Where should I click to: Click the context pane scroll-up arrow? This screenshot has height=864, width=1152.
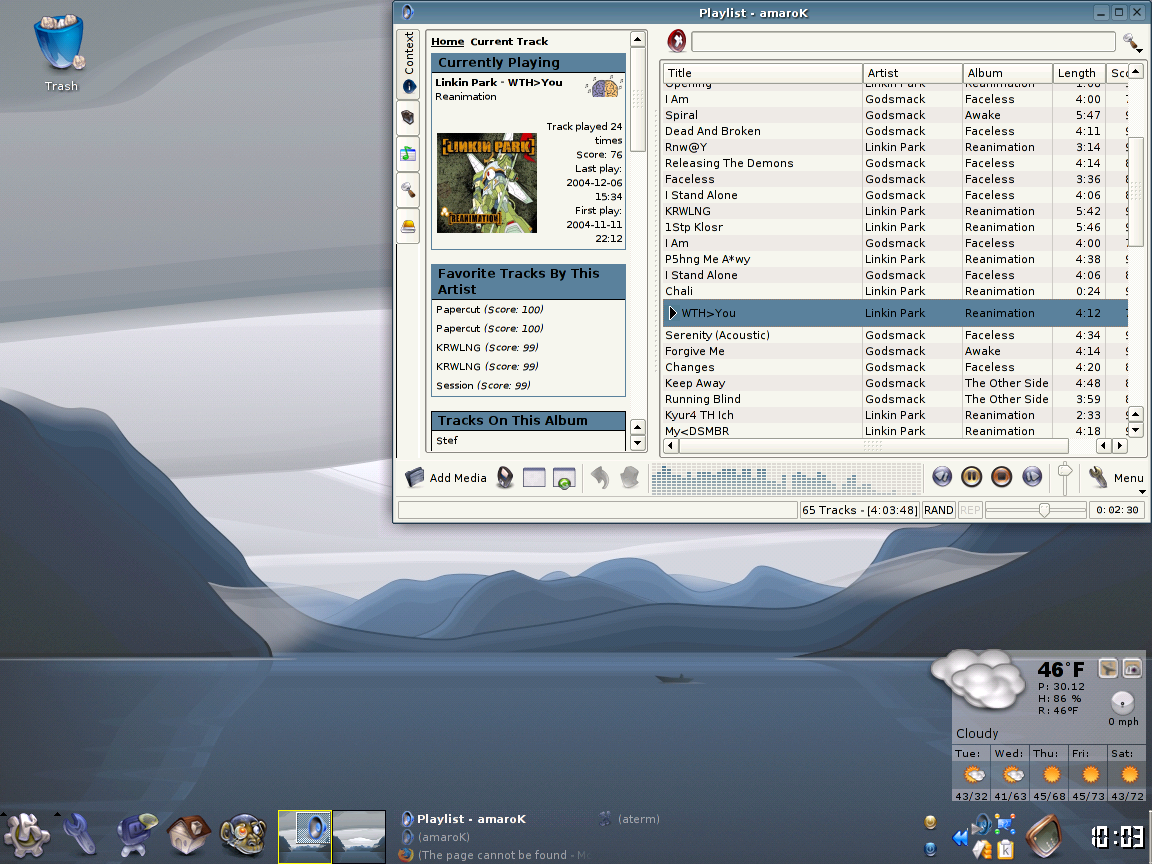[x=638, y=40]
